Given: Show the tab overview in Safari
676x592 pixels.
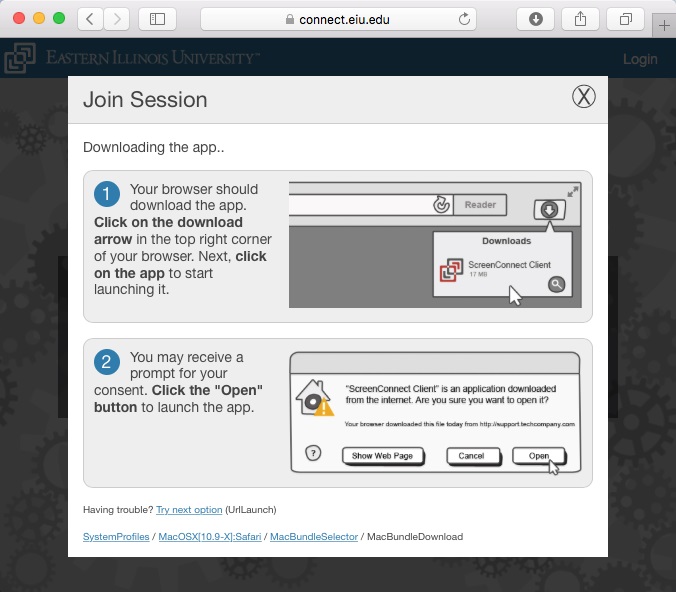Looking at the screenshot, I should pyautogui.click(x=626, y=19).
